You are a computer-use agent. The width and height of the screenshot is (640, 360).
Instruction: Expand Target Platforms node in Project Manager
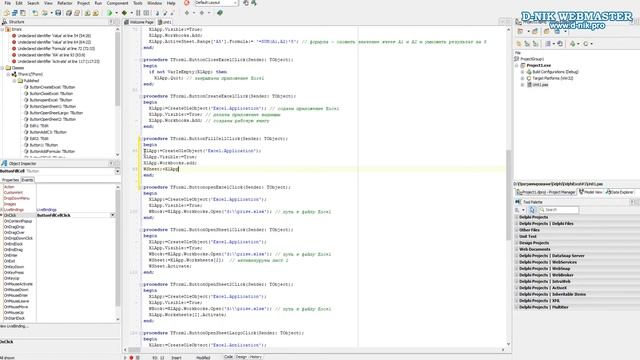(x=522, y=78)
